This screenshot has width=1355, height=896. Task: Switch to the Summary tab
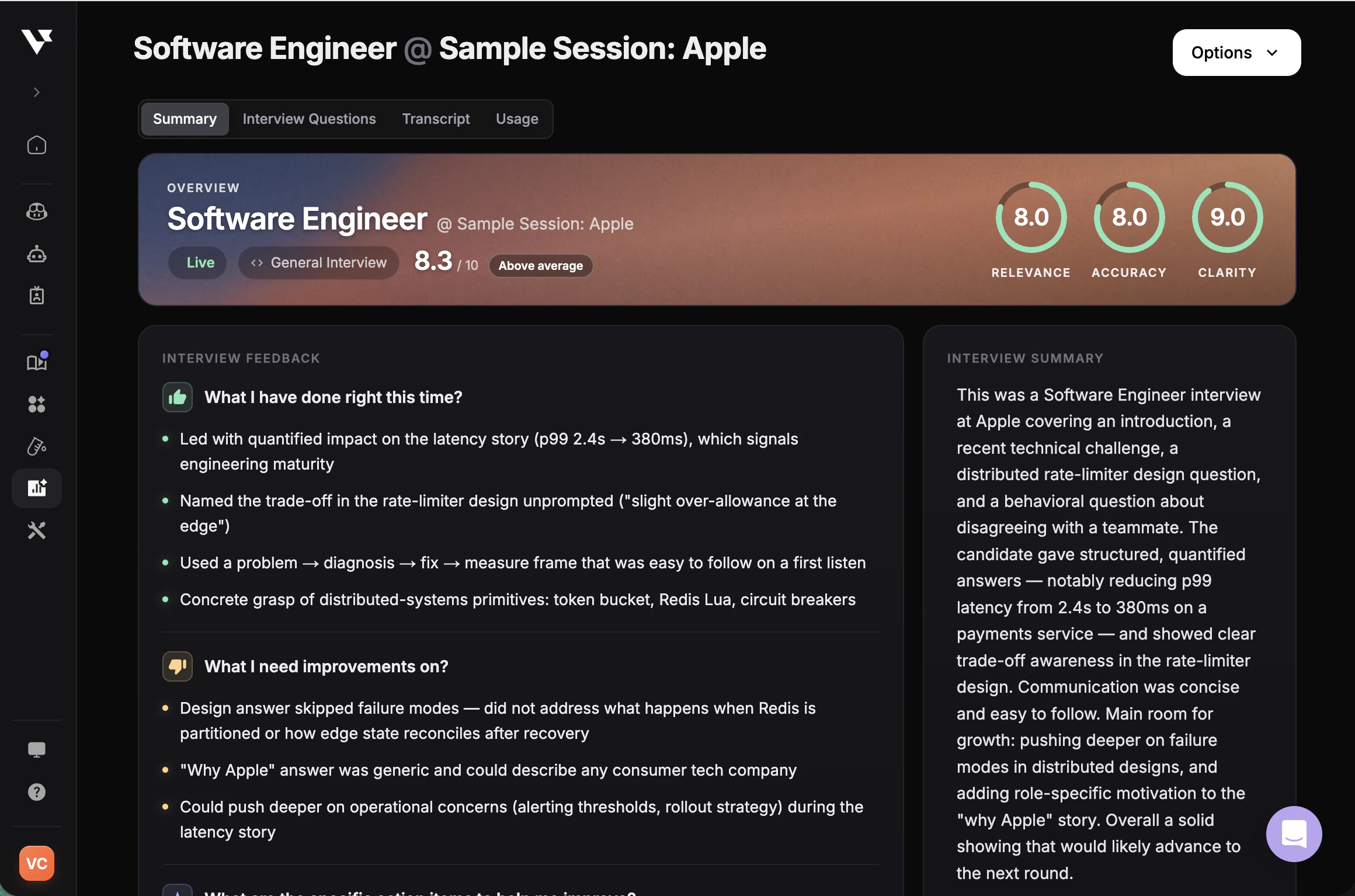185,119
